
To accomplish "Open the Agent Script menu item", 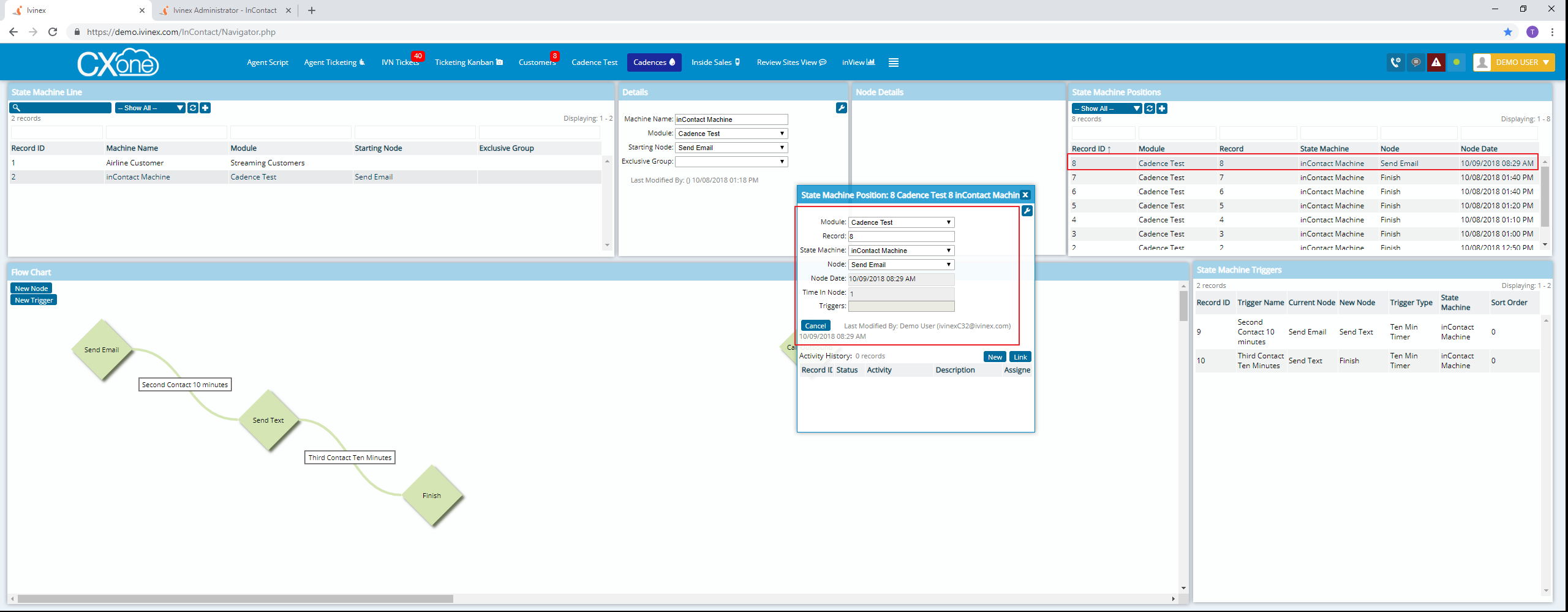I will pos(268,62).
